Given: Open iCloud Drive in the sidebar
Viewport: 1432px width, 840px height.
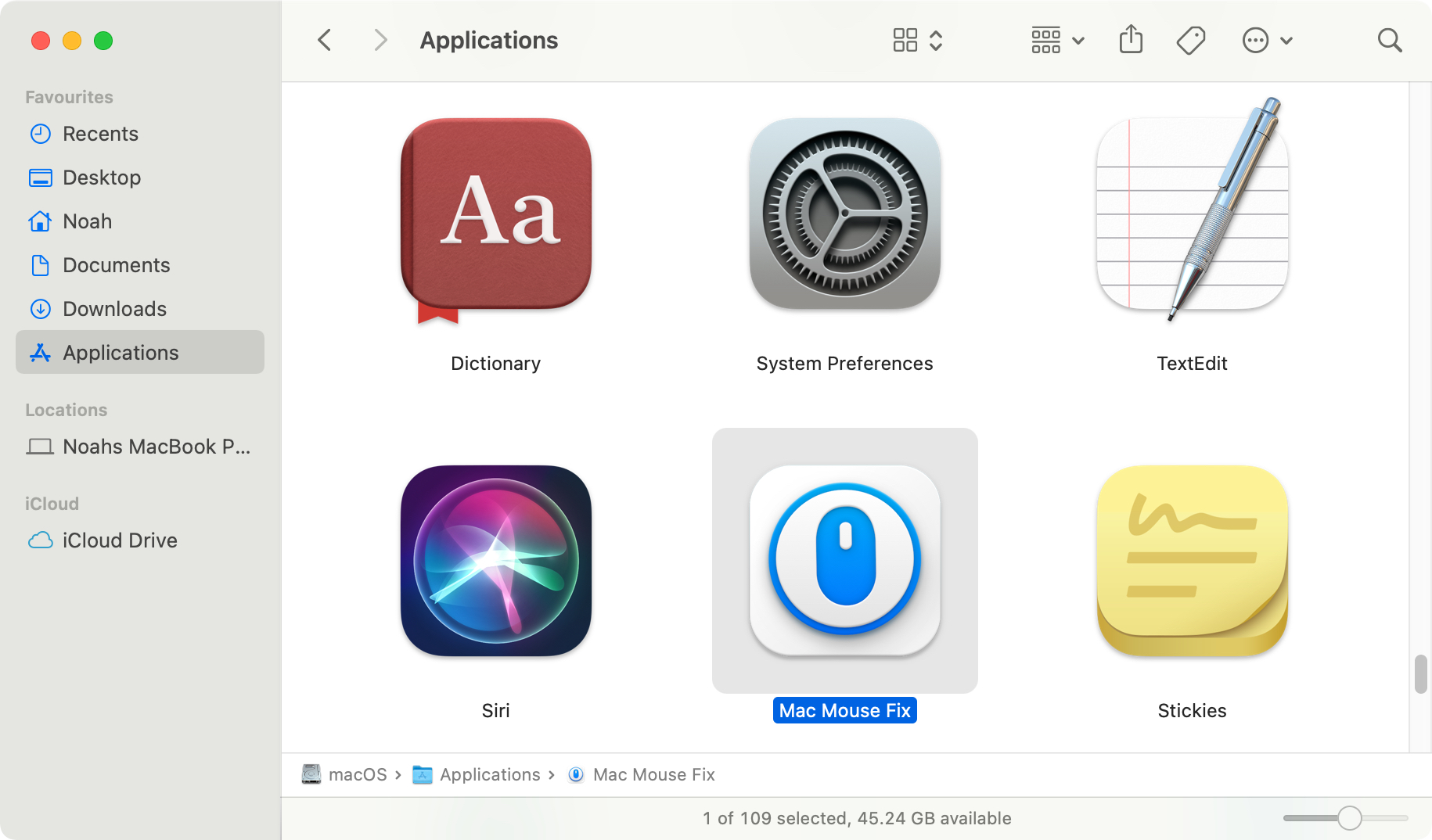Looking at the screenshot, I should coord(140,540).
